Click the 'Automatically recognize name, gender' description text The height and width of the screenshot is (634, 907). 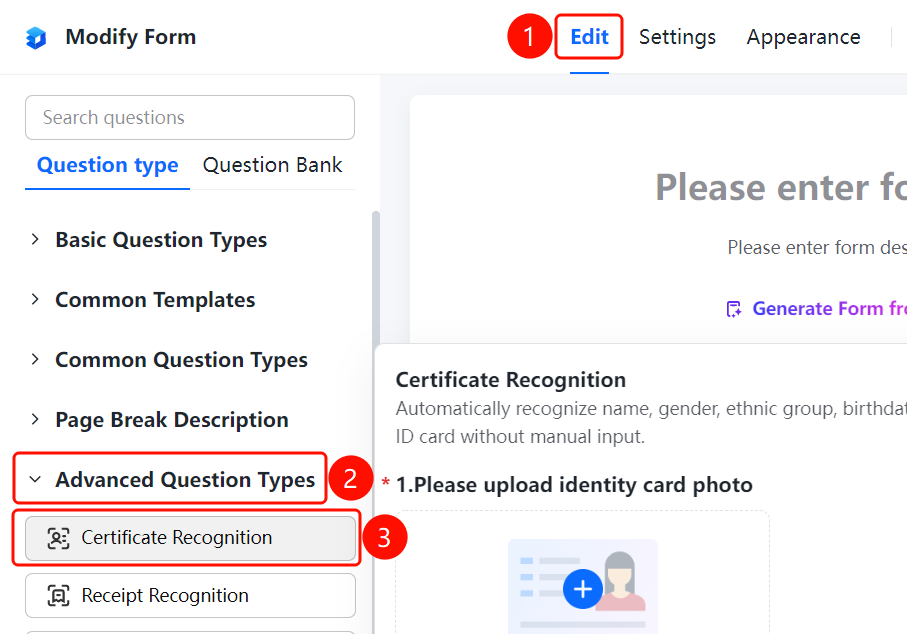tap(651, 422)
